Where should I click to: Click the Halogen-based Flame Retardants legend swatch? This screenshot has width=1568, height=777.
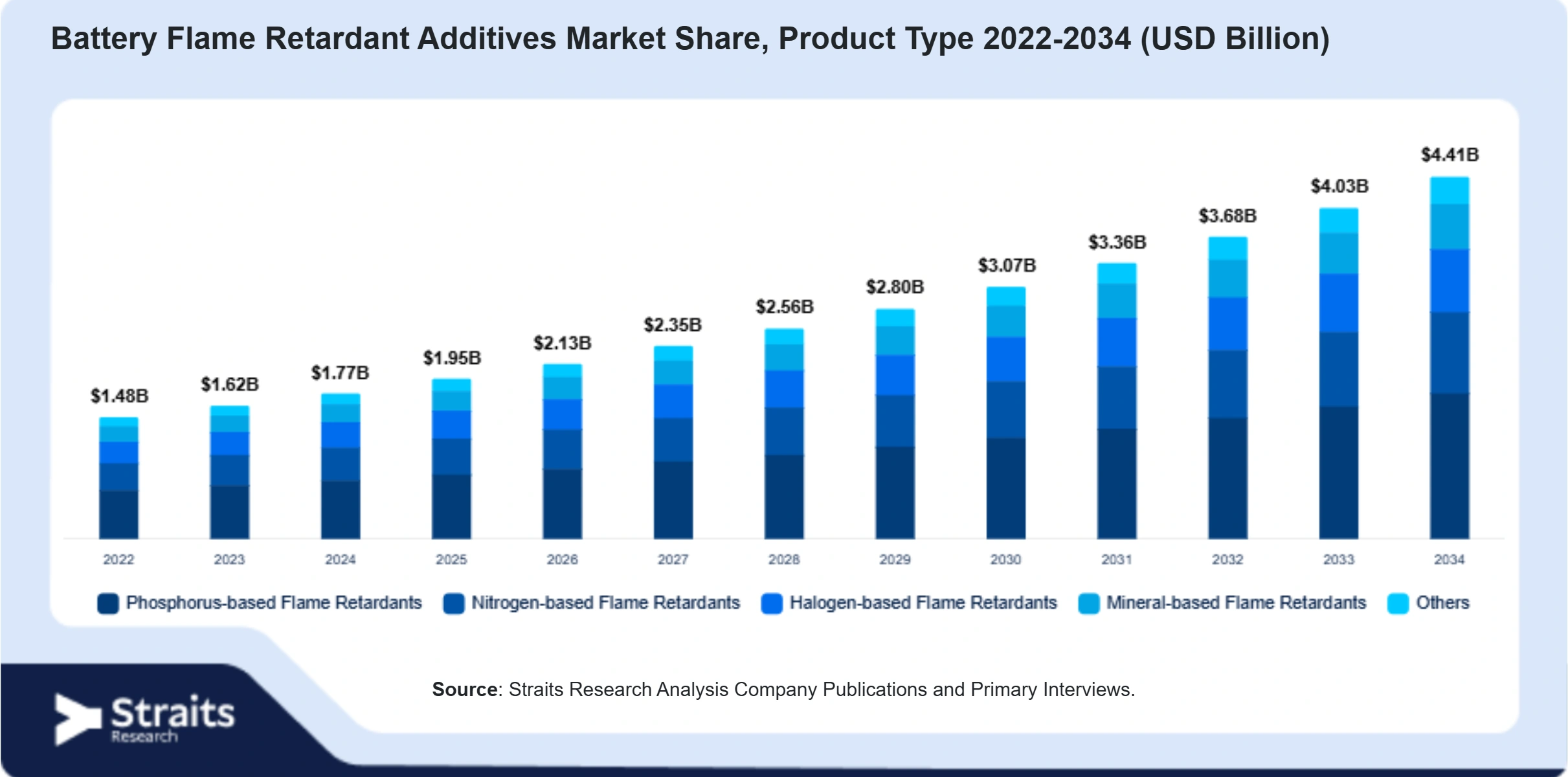tap(772, 603)
